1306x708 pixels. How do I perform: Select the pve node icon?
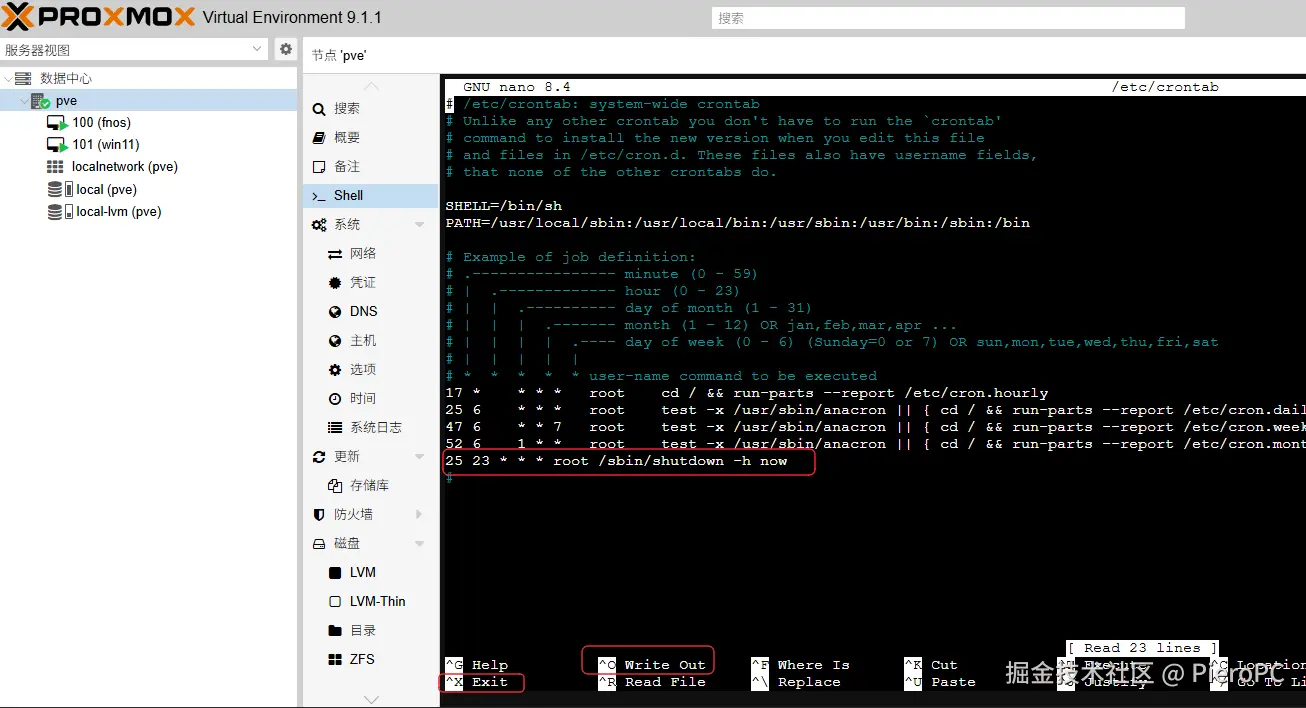coord(40,101)
